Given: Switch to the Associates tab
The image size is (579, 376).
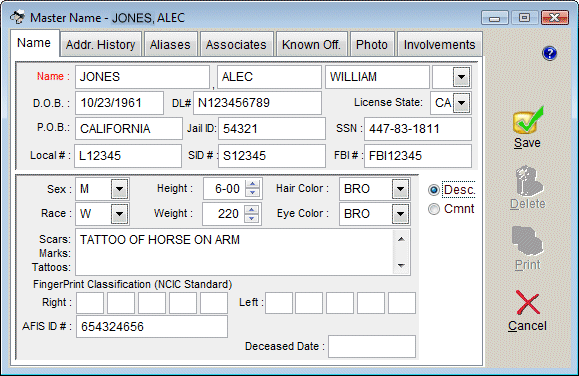Looking at the screenshot, I should click(236, 45).
